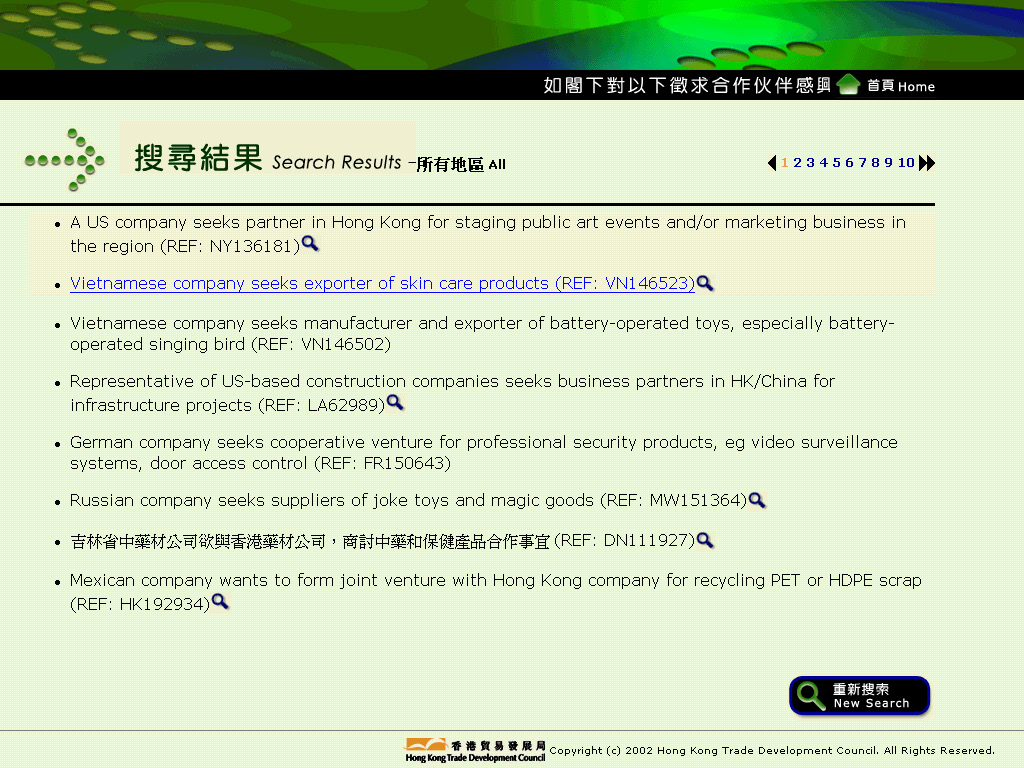Open the Mexican recycling joint venture listing
The width and height of the screenshot is (1024, 768).
[495, 581]
